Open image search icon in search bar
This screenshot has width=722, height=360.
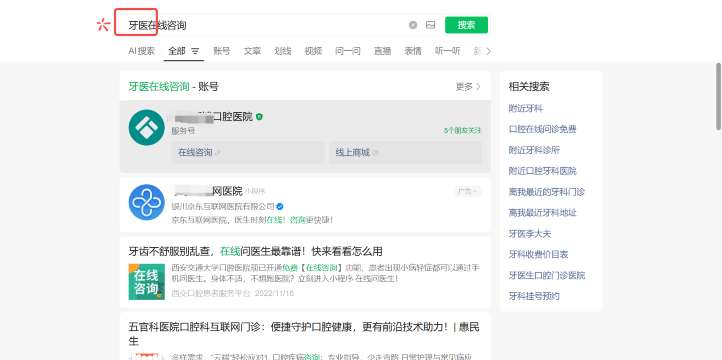point(430,25)
